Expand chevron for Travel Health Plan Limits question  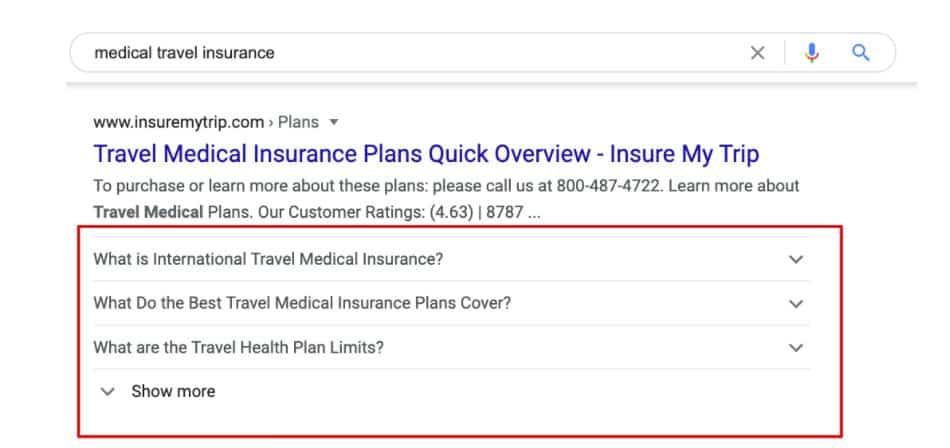796,348
